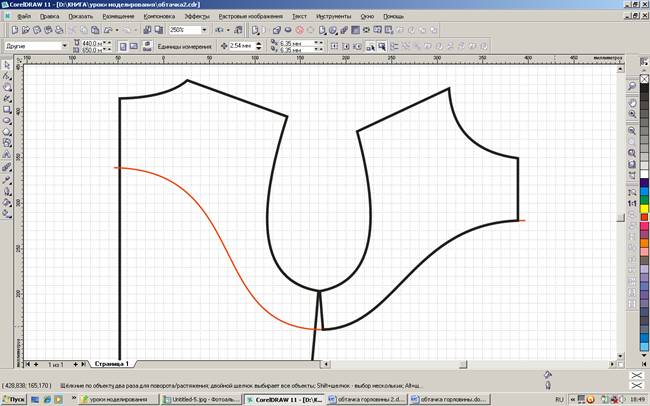Click the New document icon

pyautogui.click(x=15, y=30)
